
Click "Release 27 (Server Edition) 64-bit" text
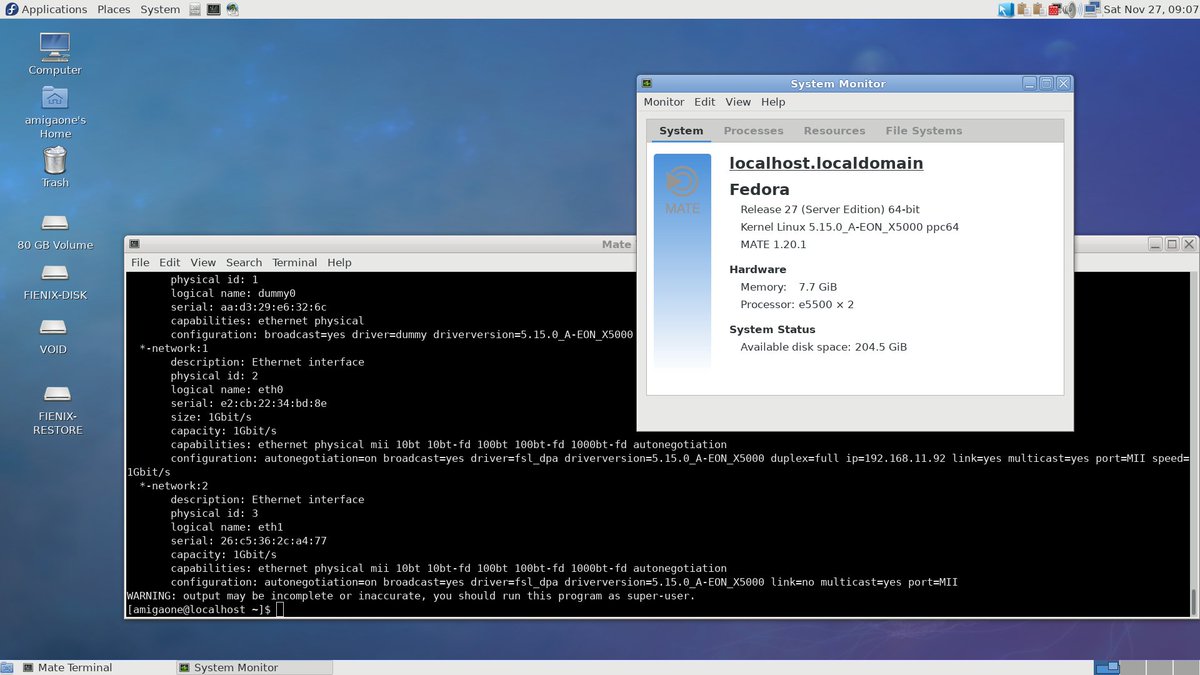coord(830,209)
